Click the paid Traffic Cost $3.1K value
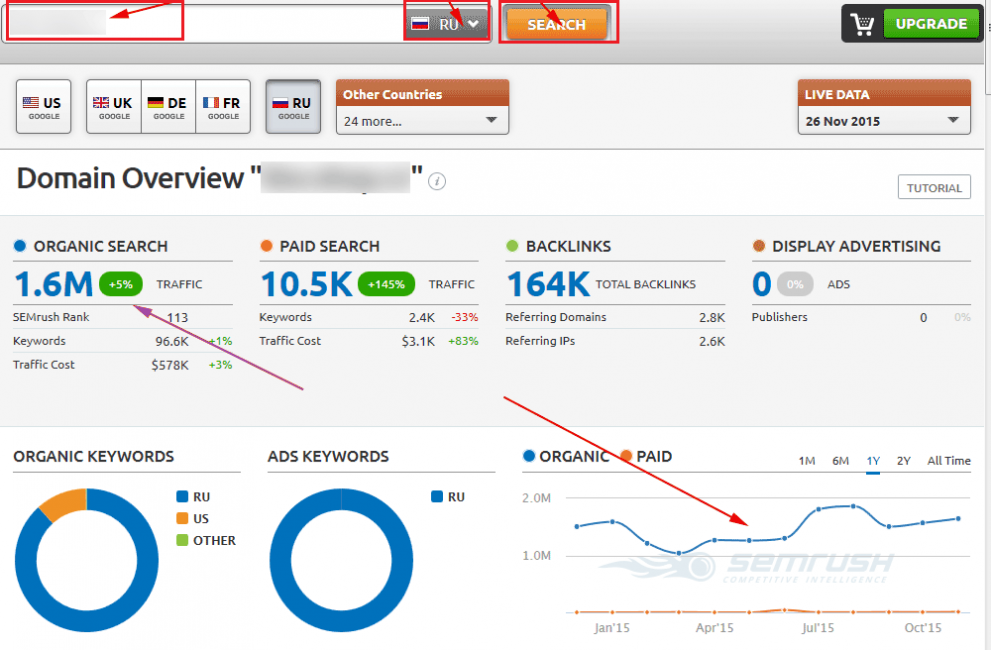This screenshot has height=650, width=991. tap(418, 341)
